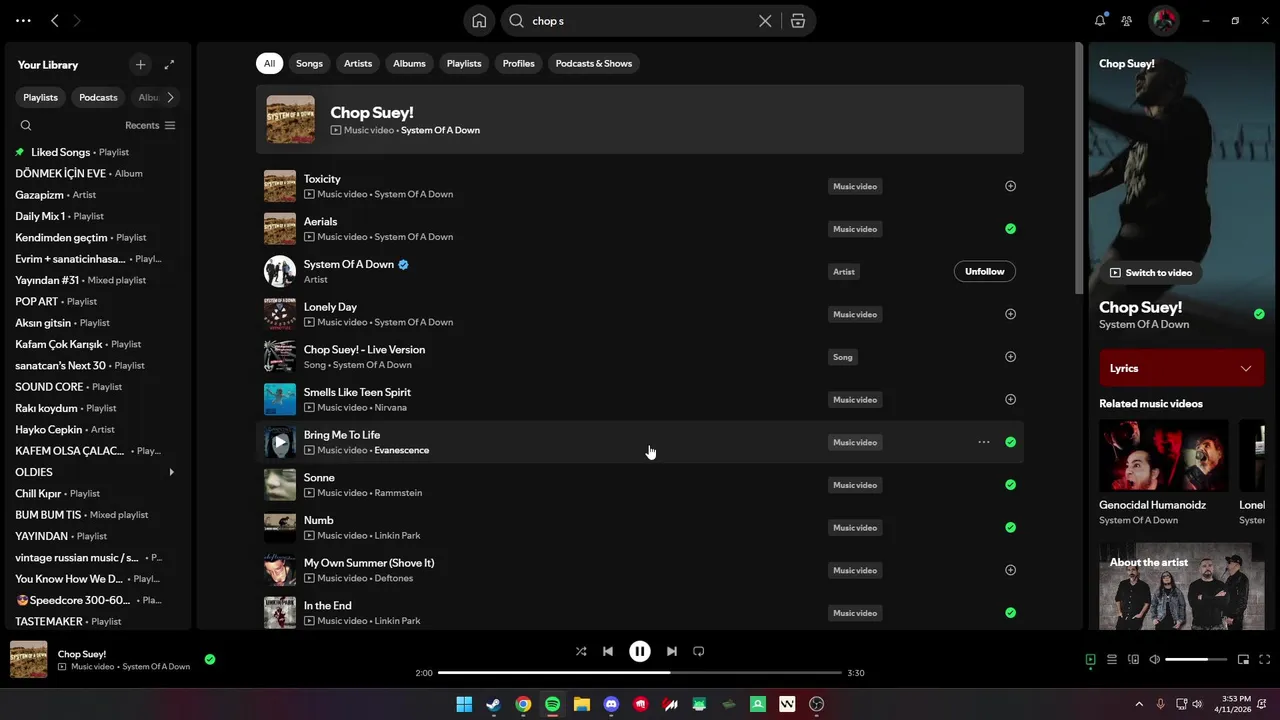Screen dimensions: 1280x720
Task: Mute the Spotify volume
Action: 1155,660
